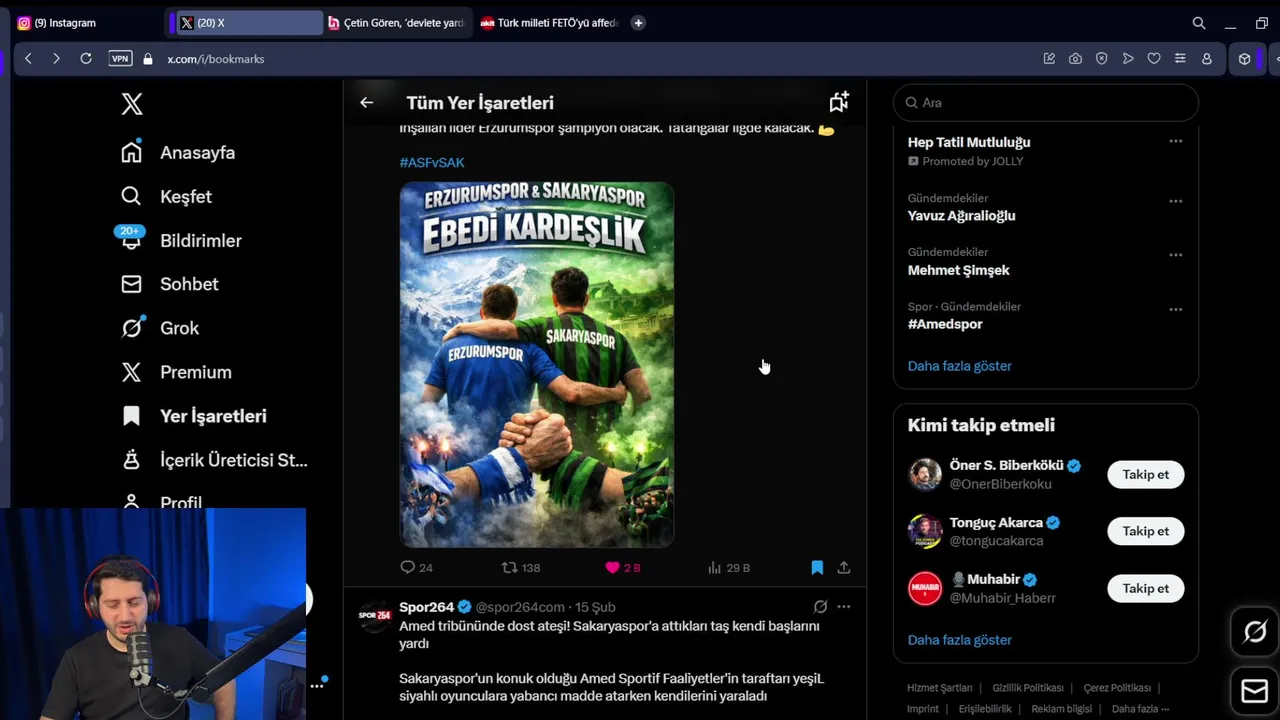The height and width of the screenshot is (720, 1280).
Task: Click browser snapshot camera icon
Action: [x=1075, y=59]
